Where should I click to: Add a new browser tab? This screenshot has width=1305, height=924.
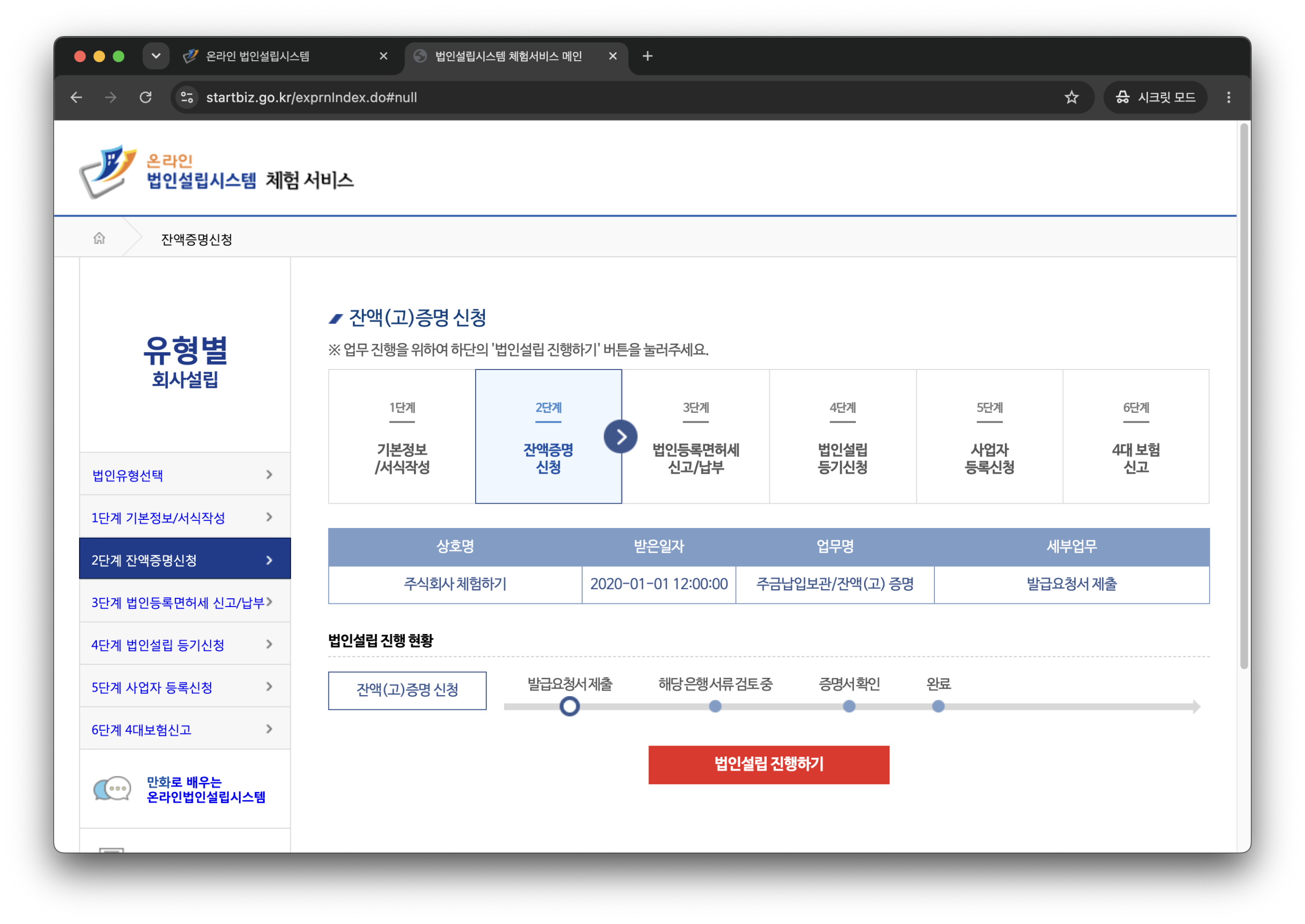[x=647, y=56]
